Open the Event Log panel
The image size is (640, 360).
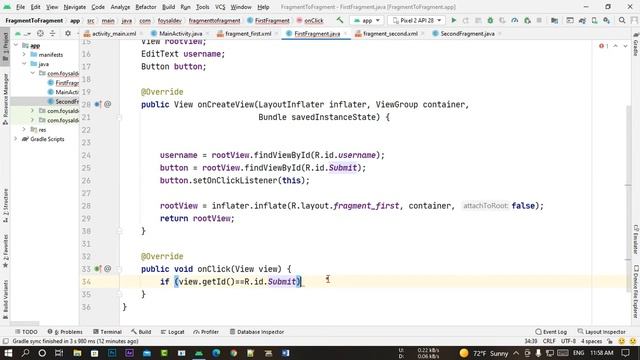click(551, 332)
